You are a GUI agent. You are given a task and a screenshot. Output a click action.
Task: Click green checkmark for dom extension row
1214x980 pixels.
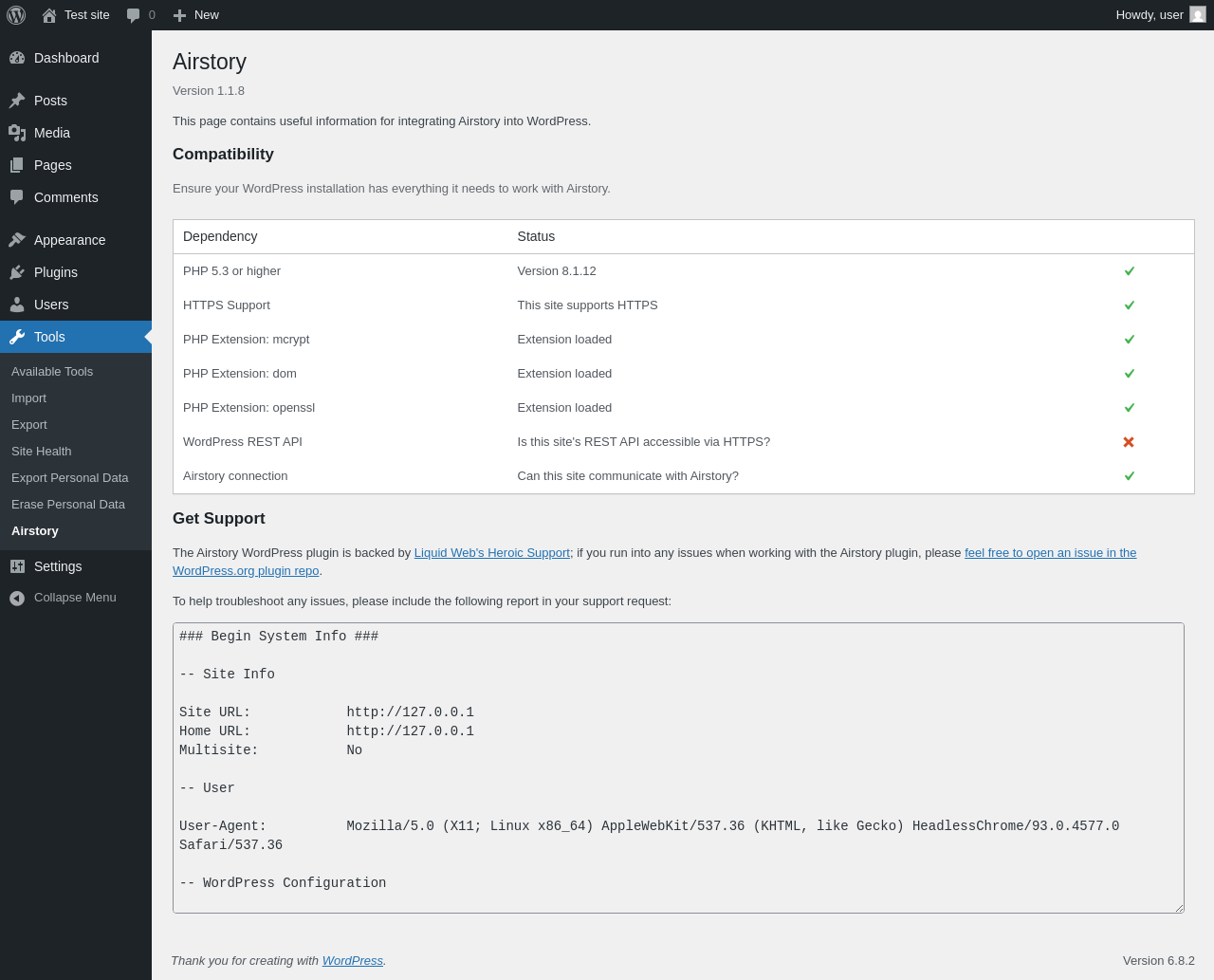tap(1130, 374)
